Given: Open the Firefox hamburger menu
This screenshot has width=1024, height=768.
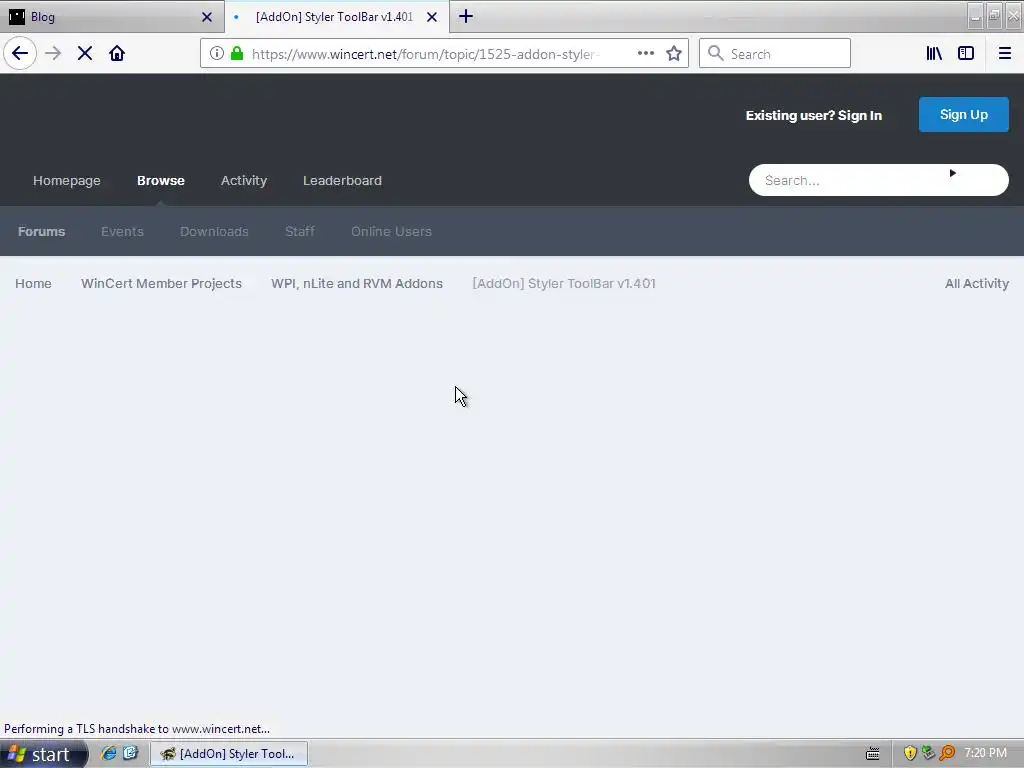Looking at the screenshot, I should point(1005,54).
